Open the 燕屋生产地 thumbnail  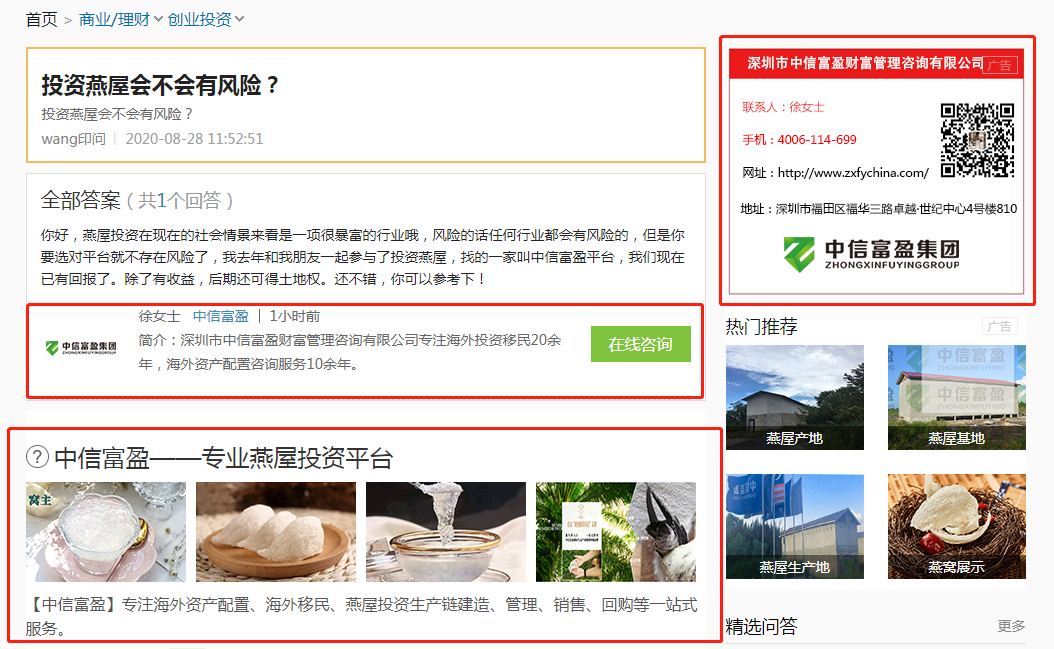point(795,527)
